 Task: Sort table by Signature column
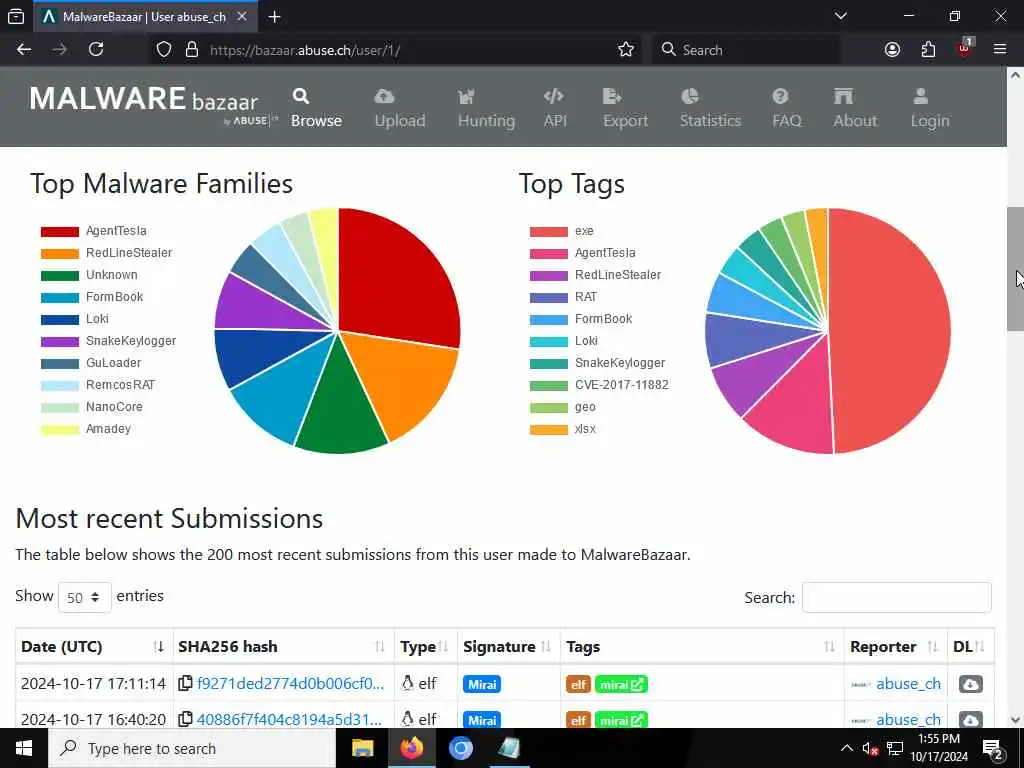point(509,647)
